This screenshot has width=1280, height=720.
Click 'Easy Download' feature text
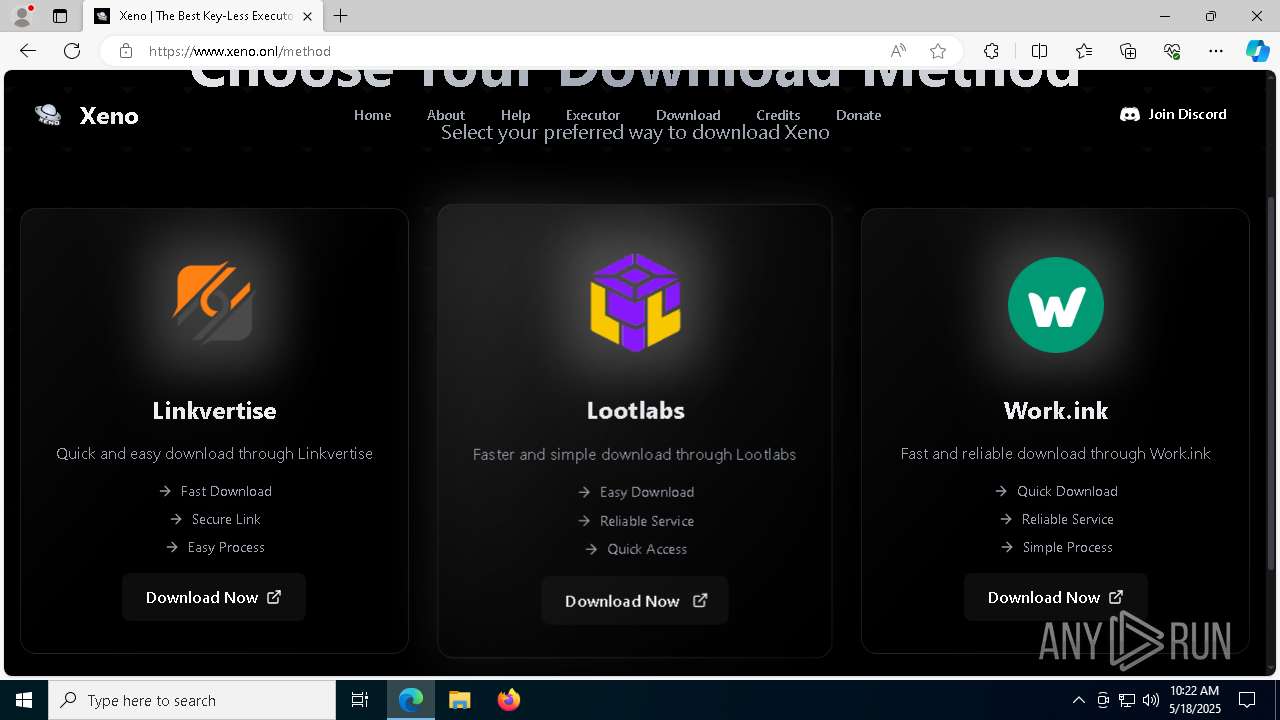pos(647,492)
